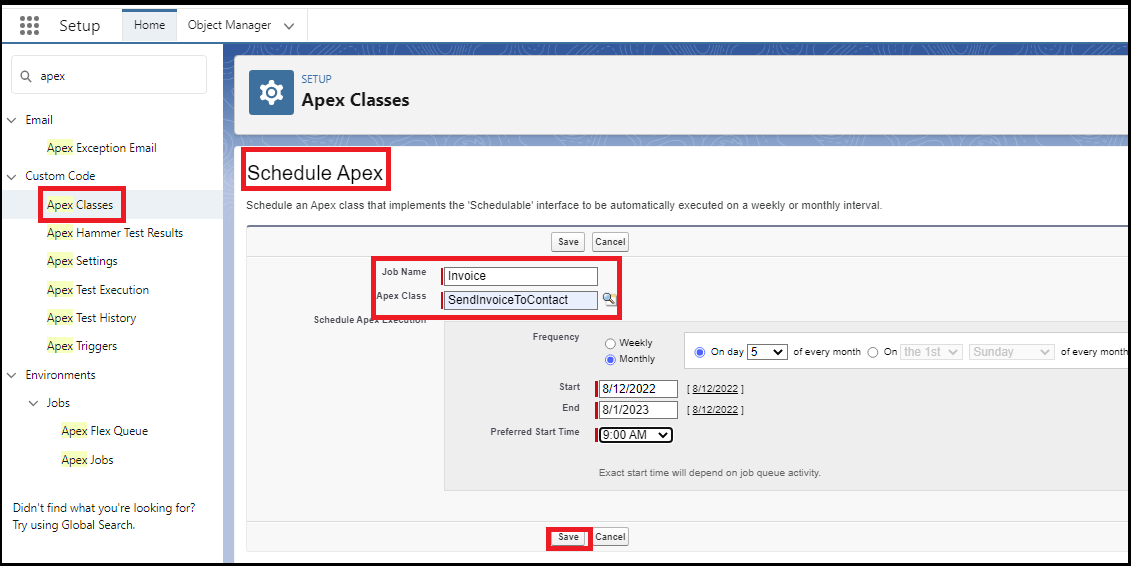Image resolution: width=1131 pixels, height=566 pixels.
Task: Click the Schedule Apex heading
Action: click(315, 173)
